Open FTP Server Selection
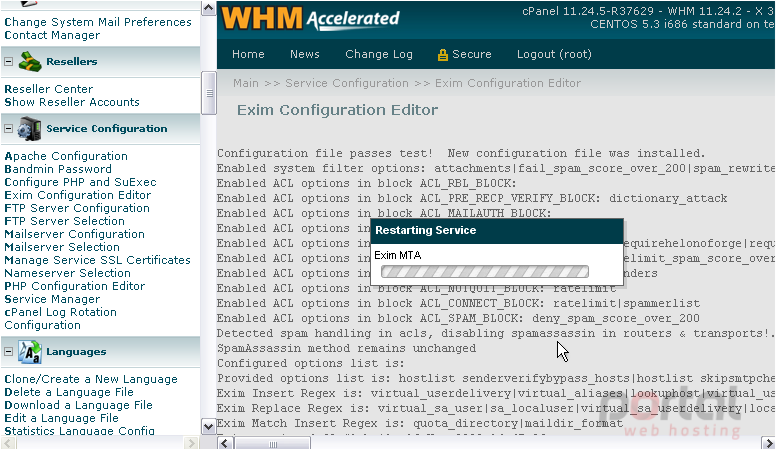The height and width of the screenshot is (450, 776). (x=64, y=221)
